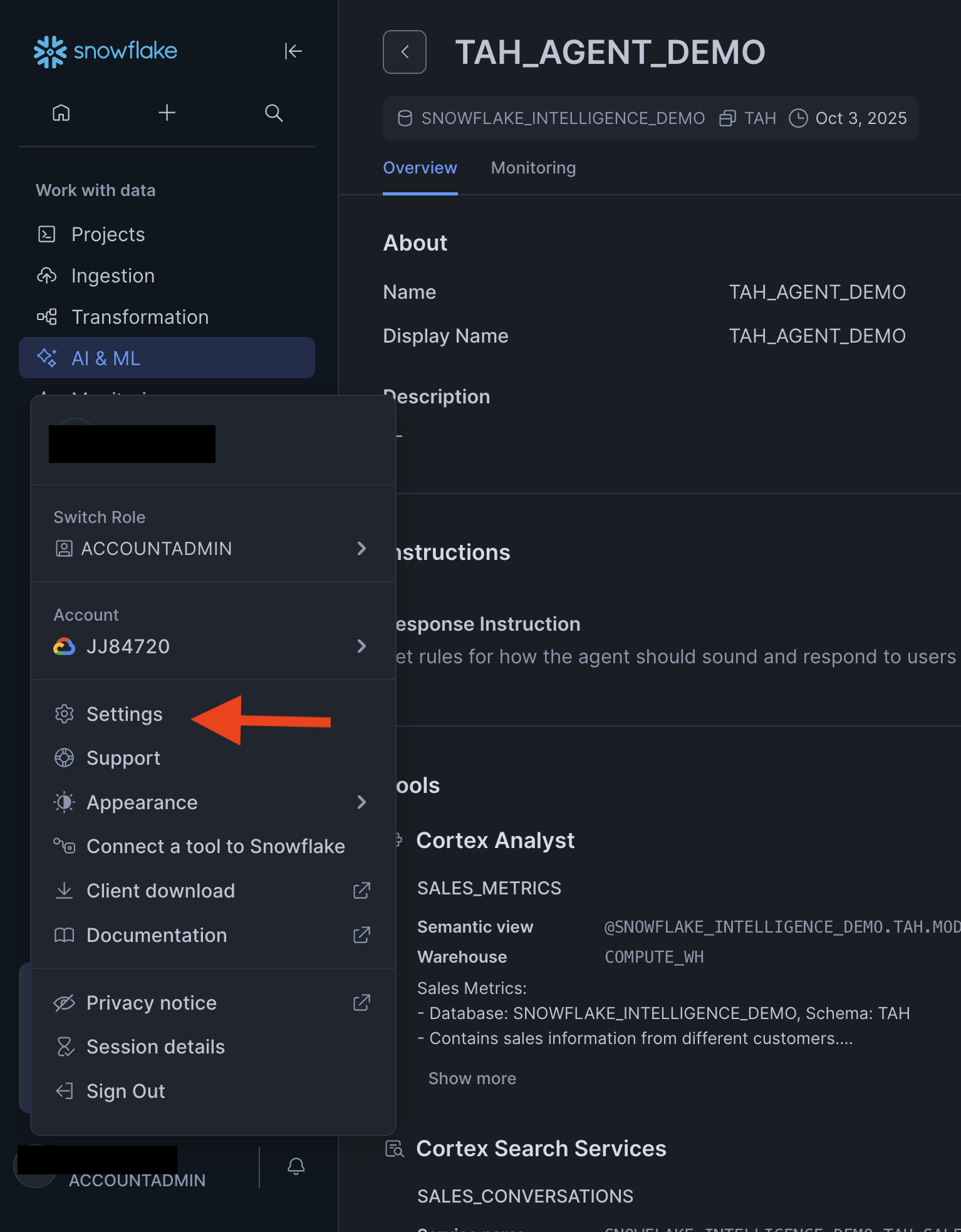Click the Google Cloud account icon
This screenshot has height=1232, width=961.
65,646
